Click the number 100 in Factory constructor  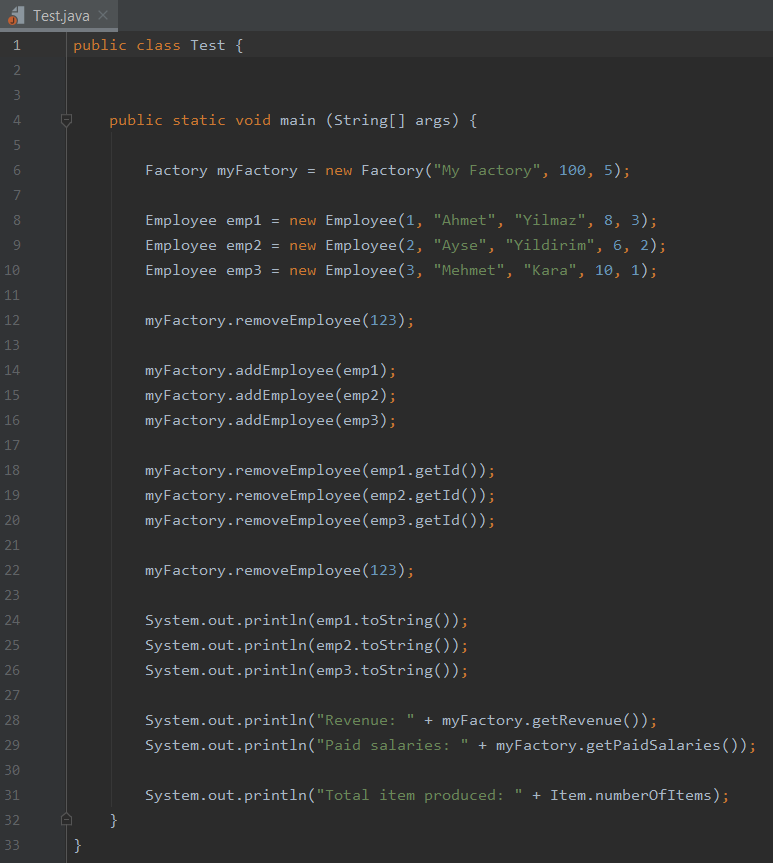pyautogui.click(x=572, y=170)
